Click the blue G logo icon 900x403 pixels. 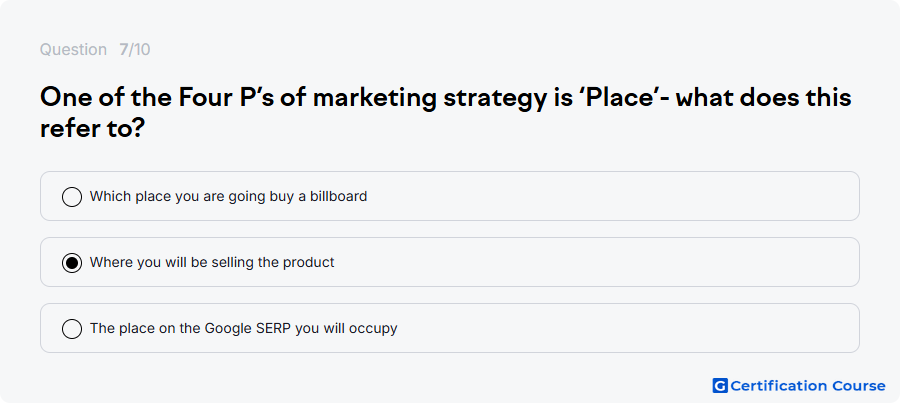coord(720,386)
